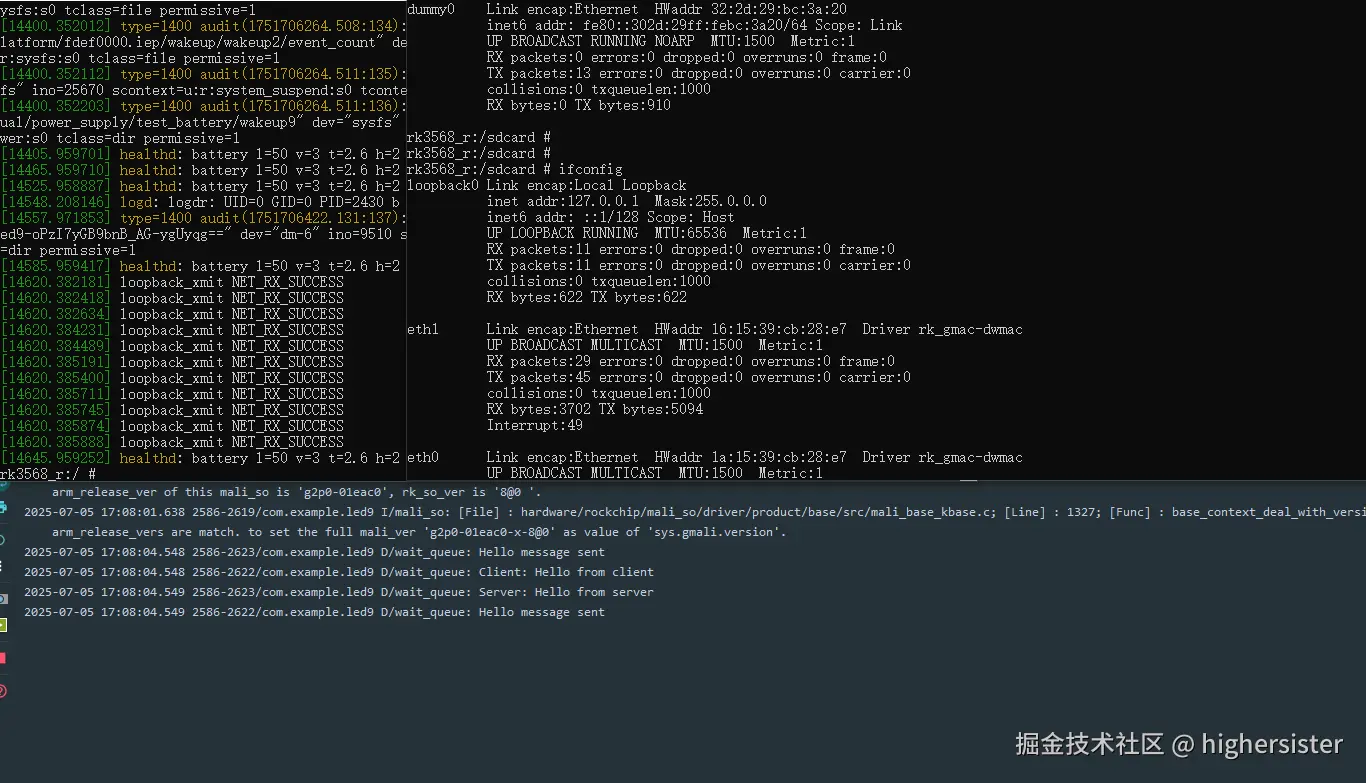Click 'RX packets:29' in eth1 section

point(539,361)
